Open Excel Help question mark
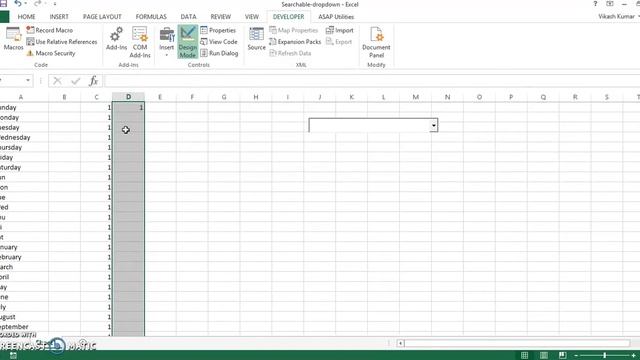This screenshot has height=360, width=640. pyautogui.click(x=595, y=4)
